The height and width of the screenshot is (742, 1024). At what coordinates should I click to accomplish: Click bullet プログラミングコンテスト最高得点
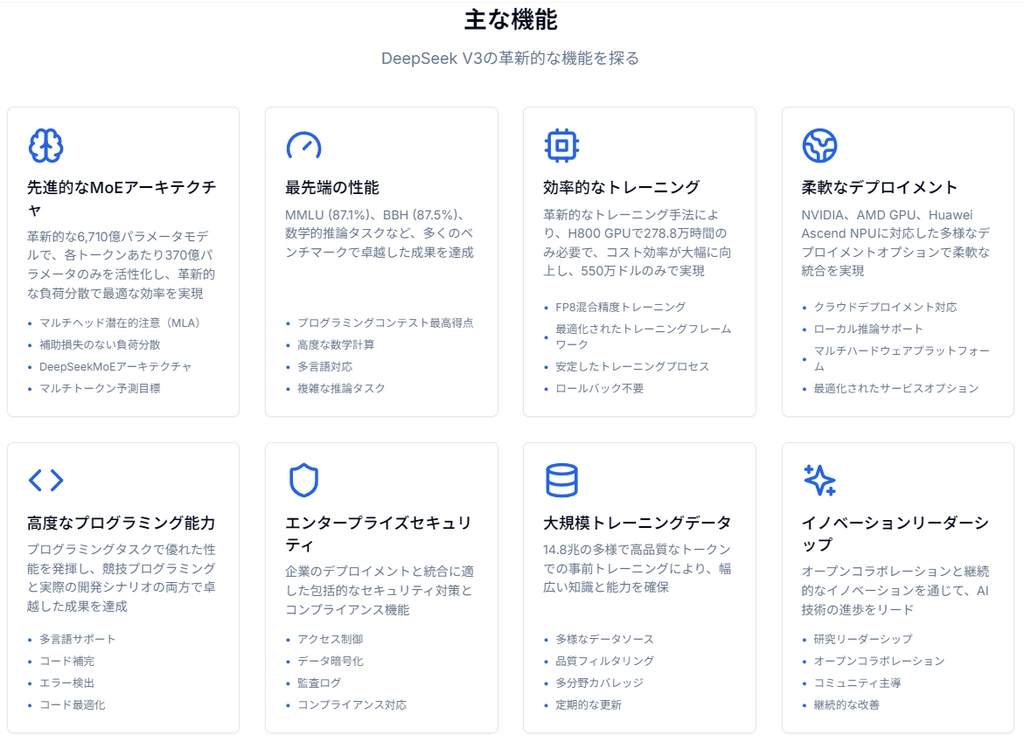385,323
